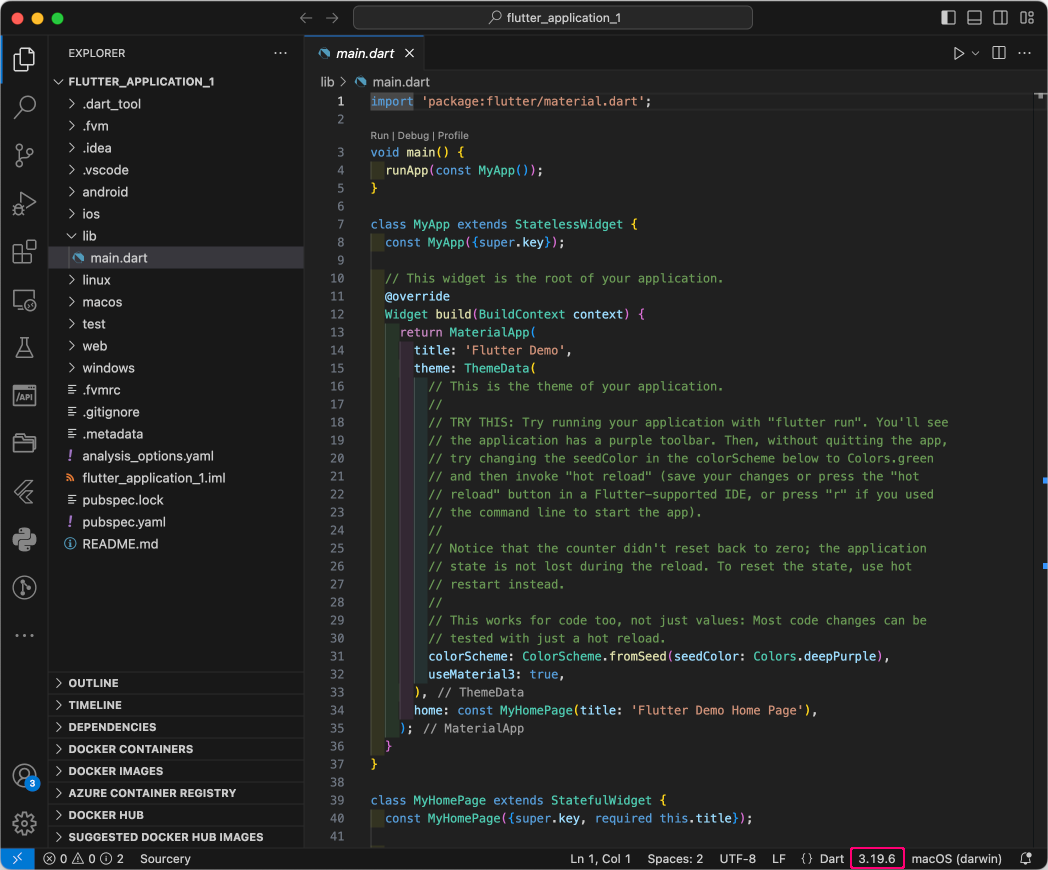This screenshot has width=1048, height=870.
Task: Click the command center search box
Action: point(553,18)
